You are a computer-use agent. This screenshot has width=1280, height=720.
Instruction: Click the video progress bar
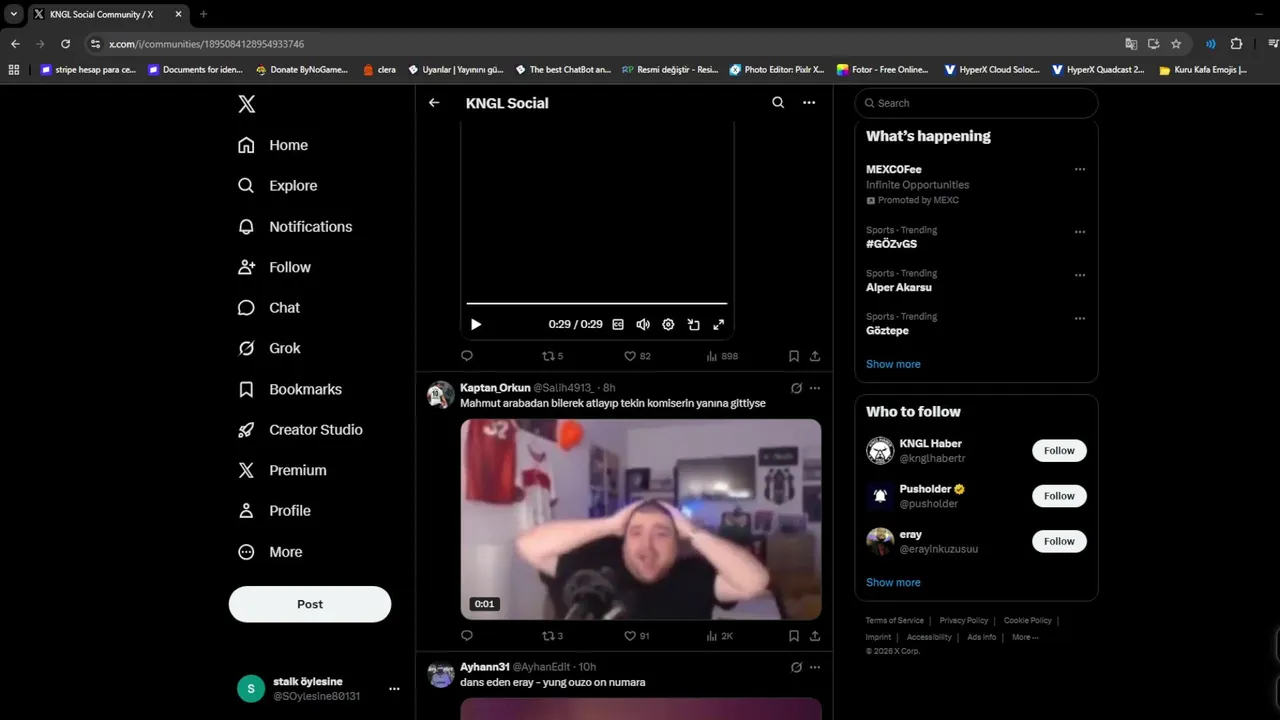[x=596, y=303]
